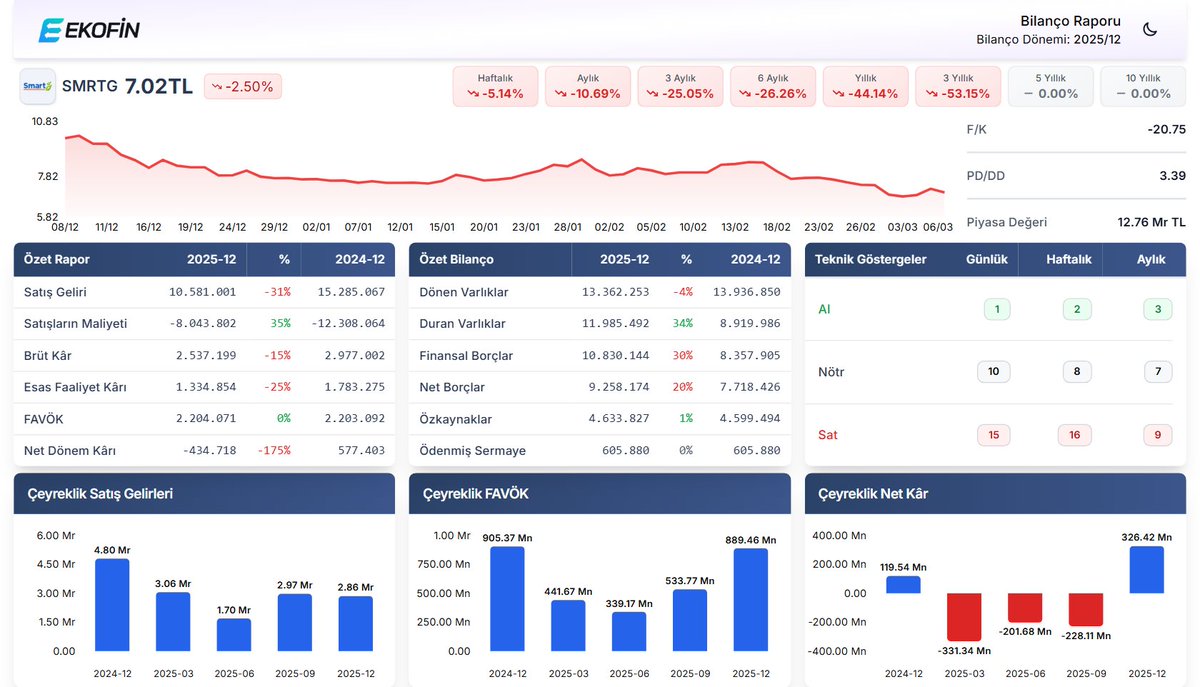Click the PD/DD value 3.39
The height and width of the screenshot is (687, 1200).
[1172, 176]
